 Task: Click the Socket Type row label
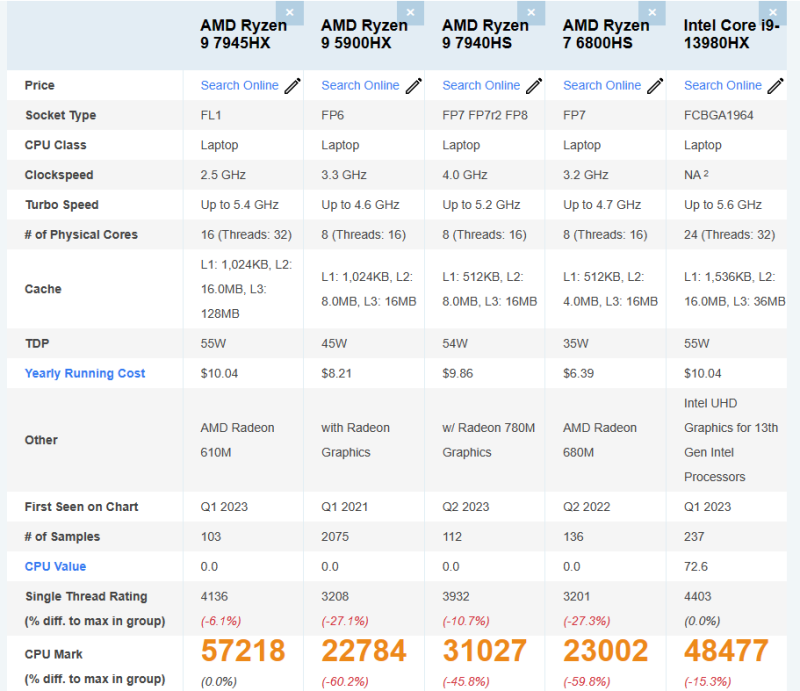tap(61, 115)
